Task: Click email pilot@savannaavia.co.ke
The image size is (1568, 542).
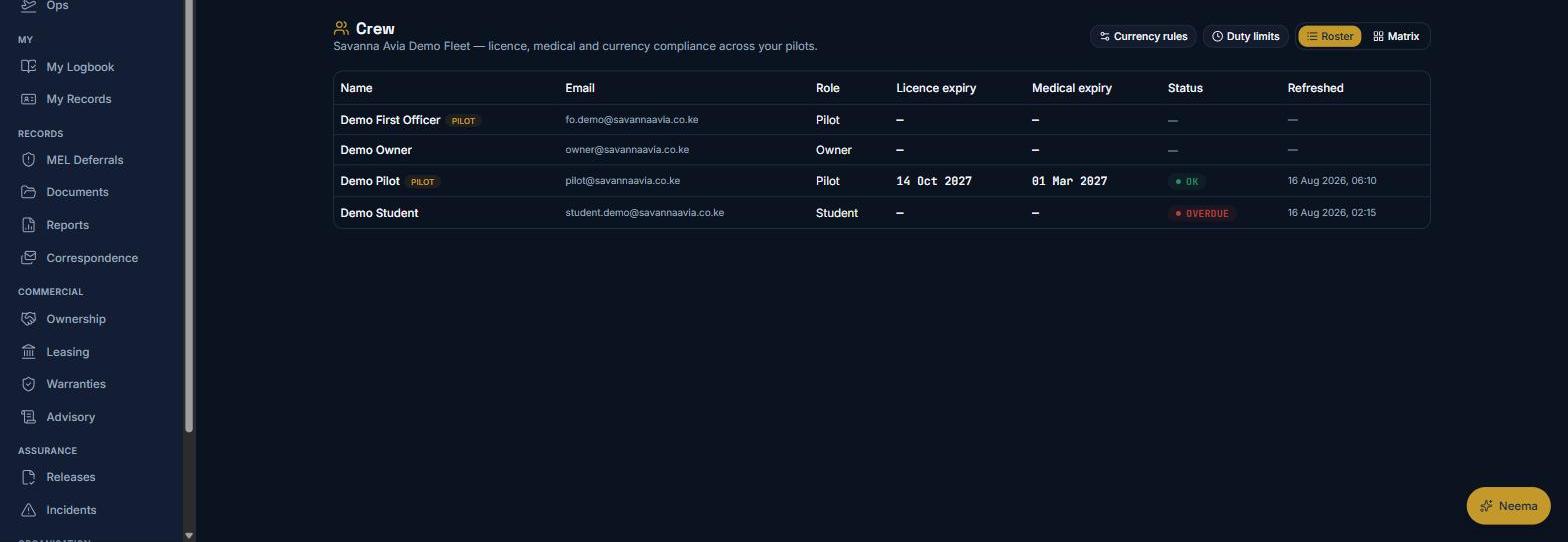Action: click(623, 181)
